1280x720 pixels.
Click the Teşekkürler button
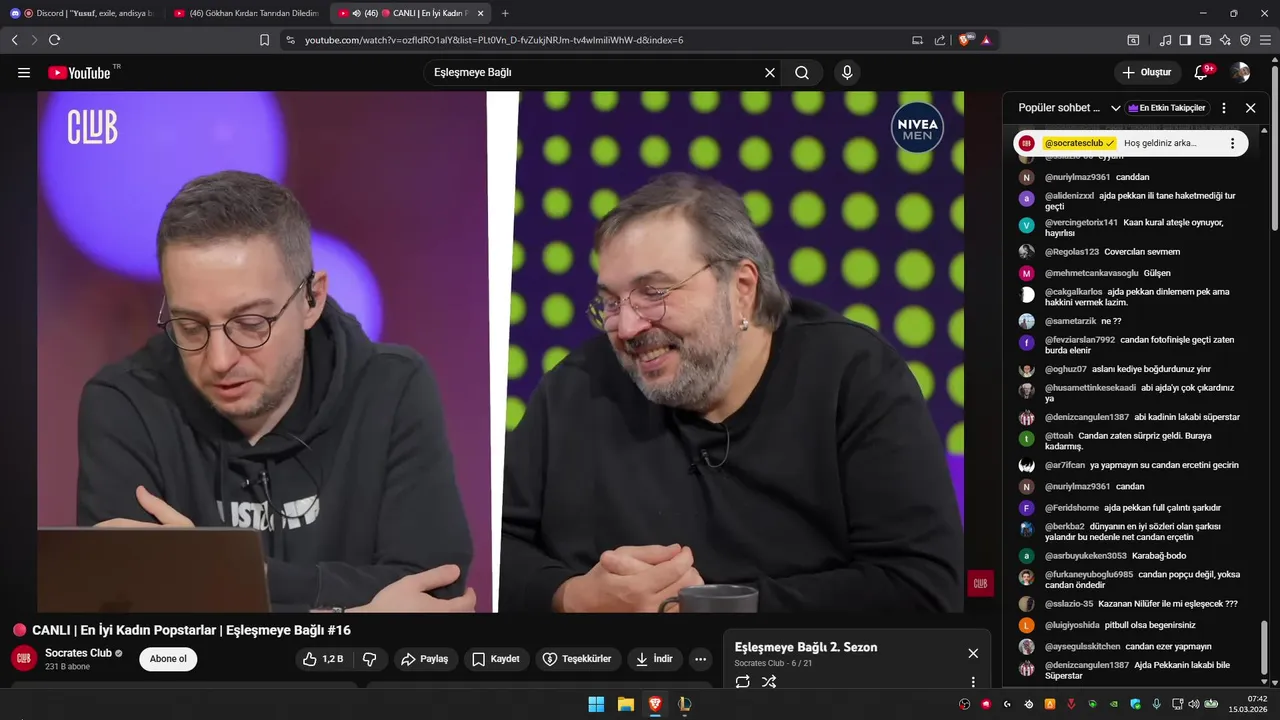(x=577, y=659)
